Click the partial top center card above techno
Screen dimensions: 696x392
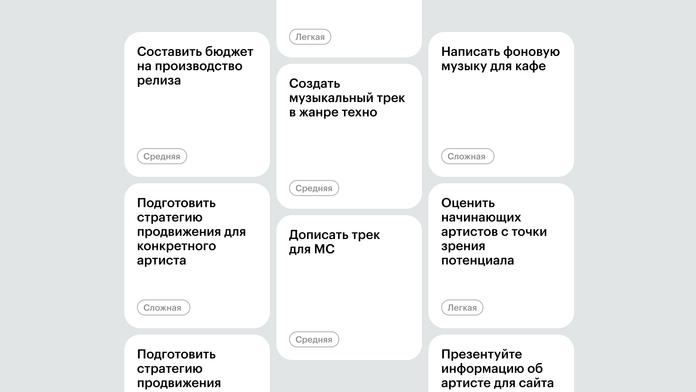point(349,28)
